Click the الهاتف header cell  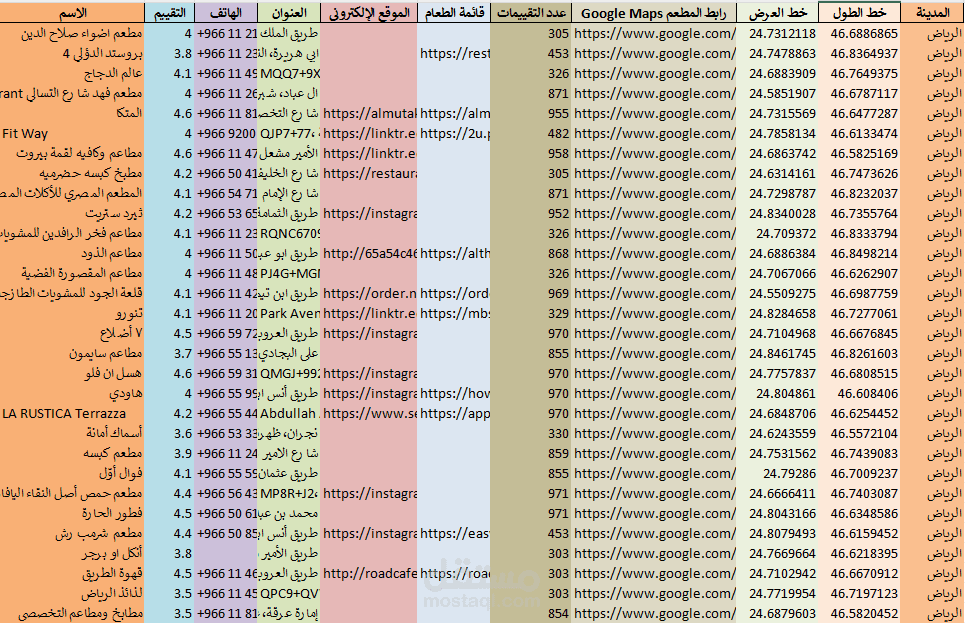point(226,13)
